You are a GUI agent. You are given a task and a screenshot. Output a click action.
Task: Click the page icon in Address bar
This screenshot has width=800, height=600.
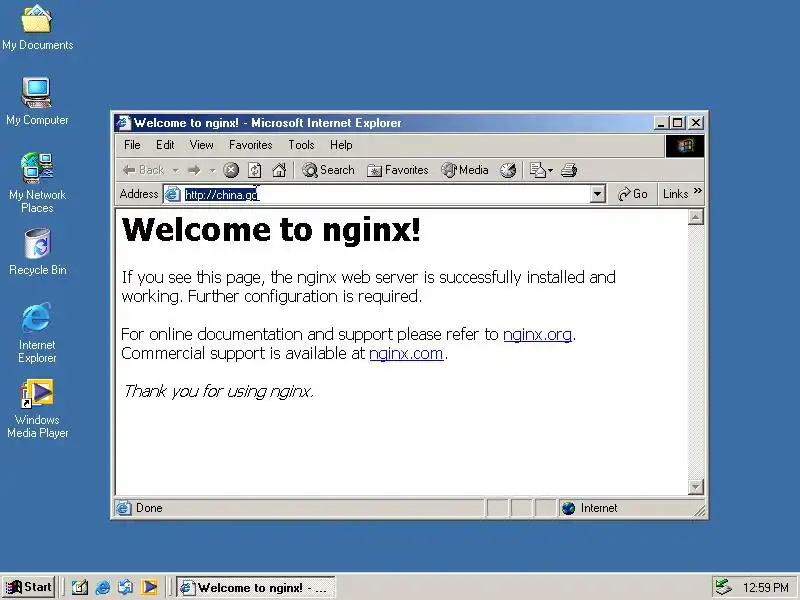173,194
